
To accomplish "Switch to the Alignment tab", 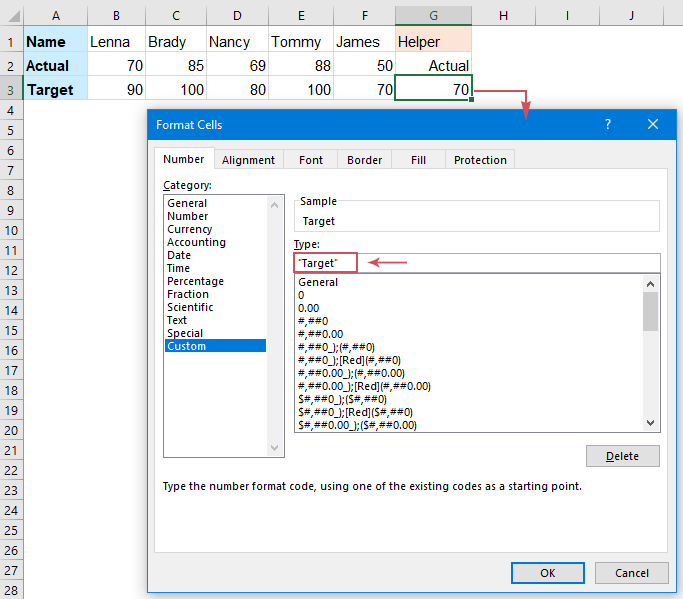I will 248,160.
